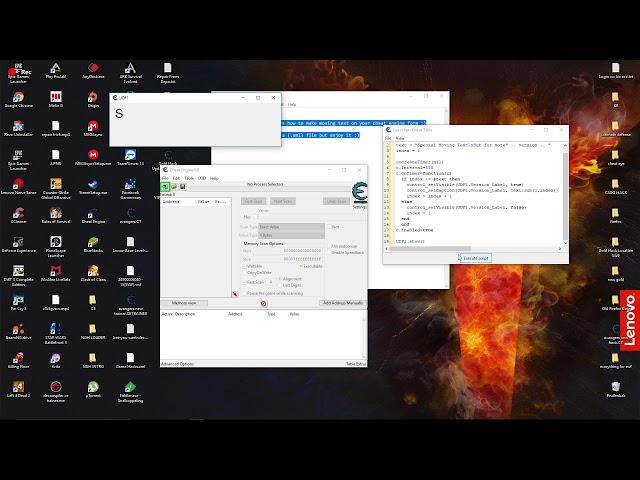The width and height of the screenshot is (640, 480).
Task: Click the green open process icon in Cheat Engine
Action: click(165, 187)
